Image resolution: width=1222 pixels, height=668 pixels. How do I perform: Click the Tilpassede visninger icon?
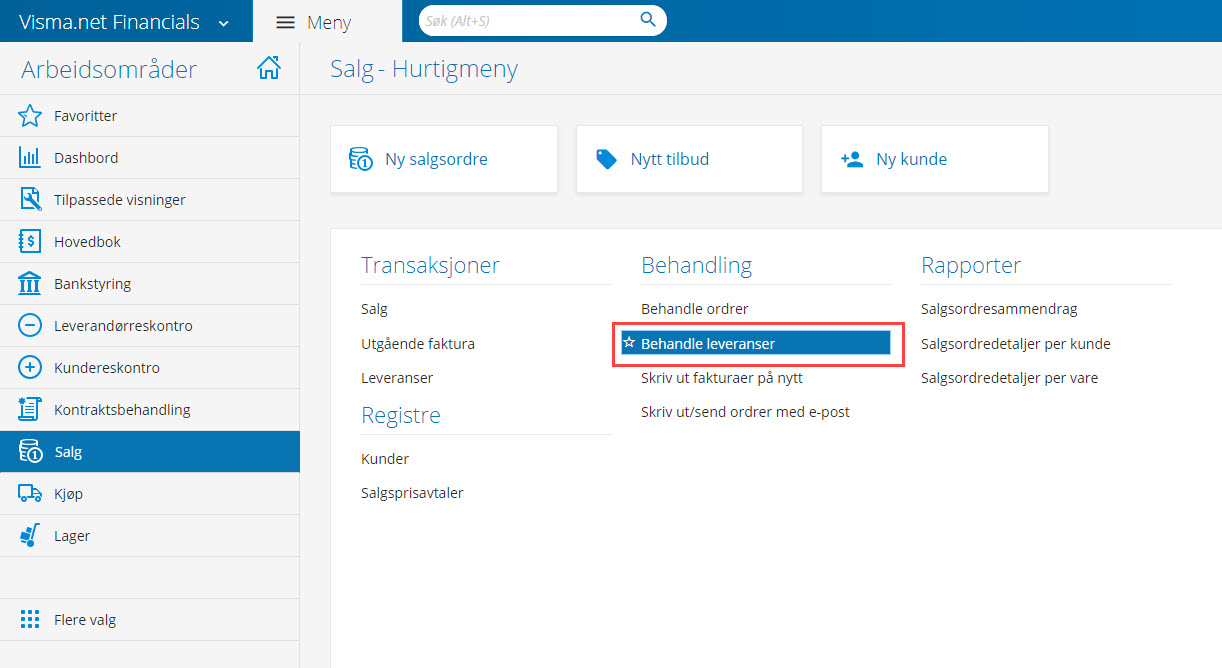pos(30,200)
